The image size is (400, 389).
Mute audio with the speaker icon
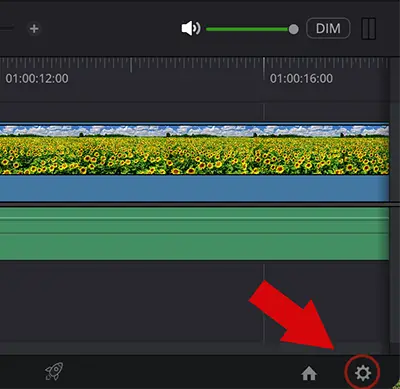tap(191, 29)
